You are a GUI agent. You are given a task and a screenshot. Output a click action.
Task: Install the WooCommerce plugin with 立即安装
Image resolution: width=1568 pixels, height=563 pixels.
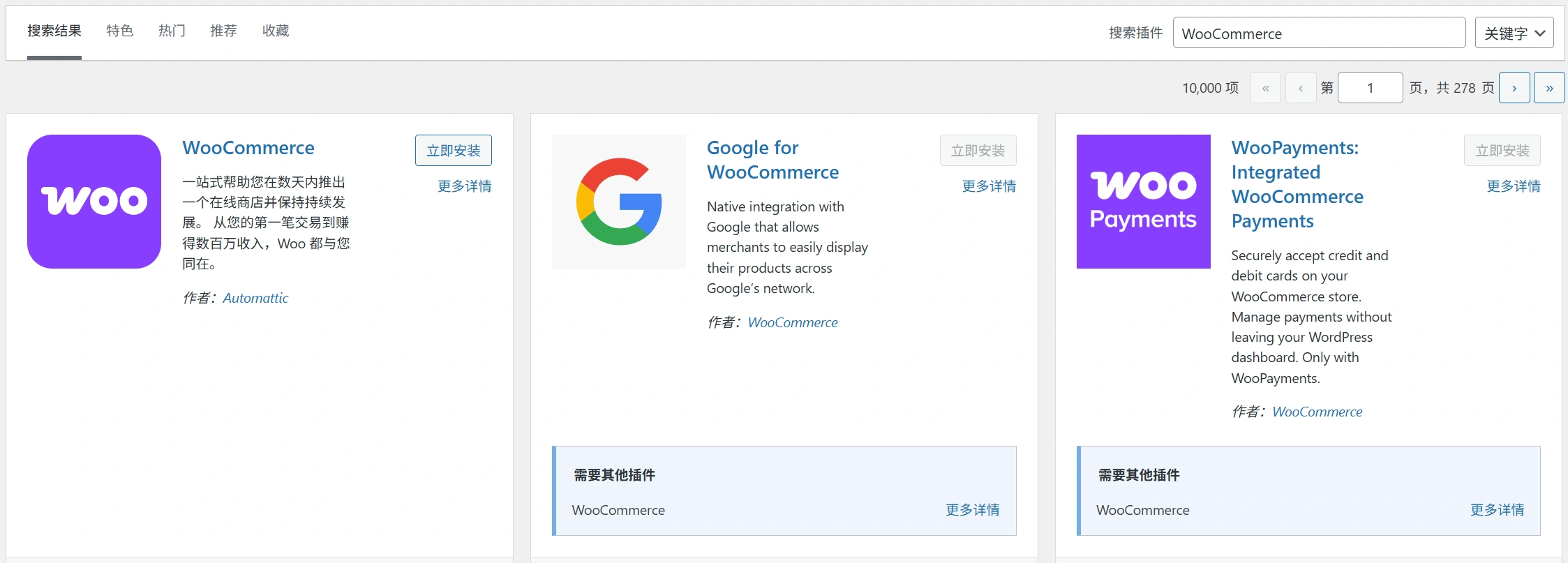tap(454, 151)
